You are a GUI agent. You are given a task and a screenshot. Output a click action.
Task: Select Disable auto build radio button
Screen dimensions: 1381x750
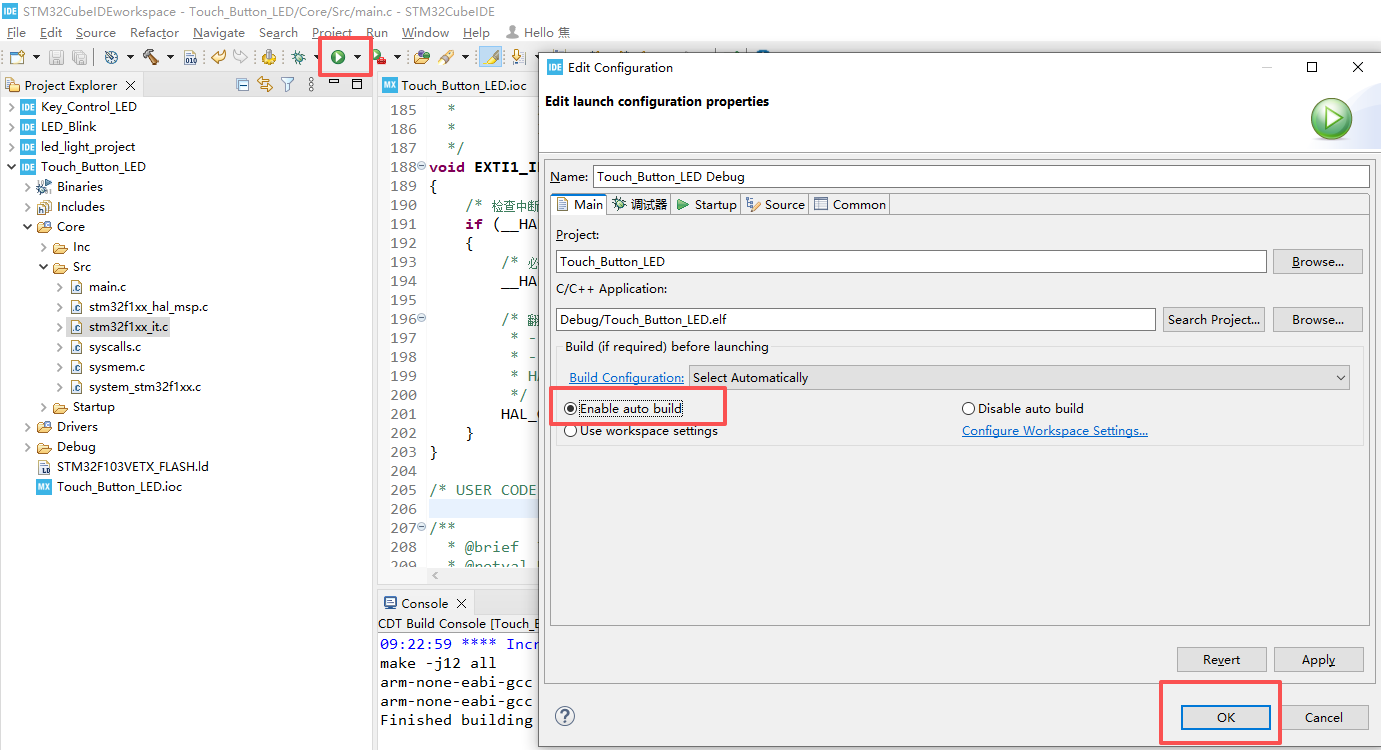[968, 409]
